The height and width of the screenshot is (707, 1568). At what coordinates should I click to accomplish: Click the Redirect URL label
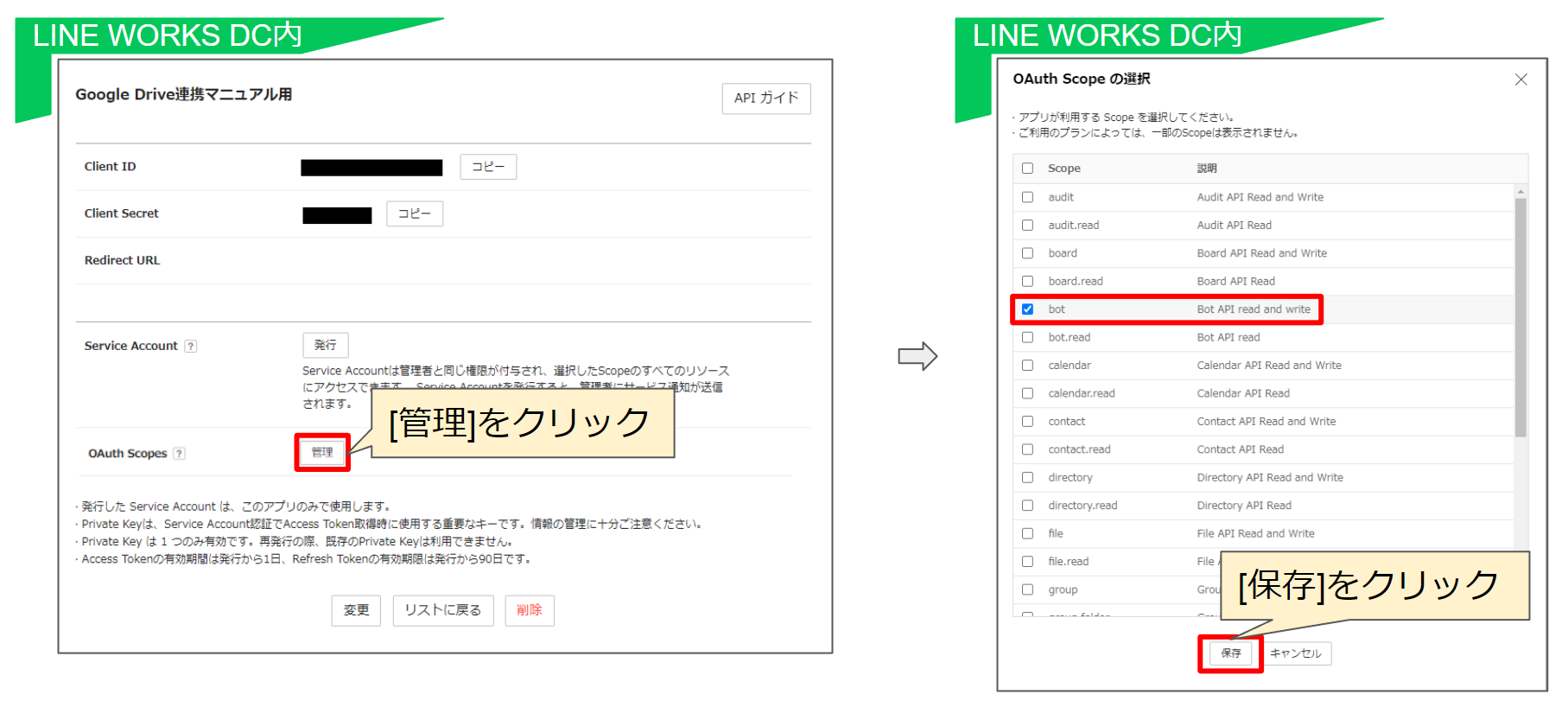122,260
